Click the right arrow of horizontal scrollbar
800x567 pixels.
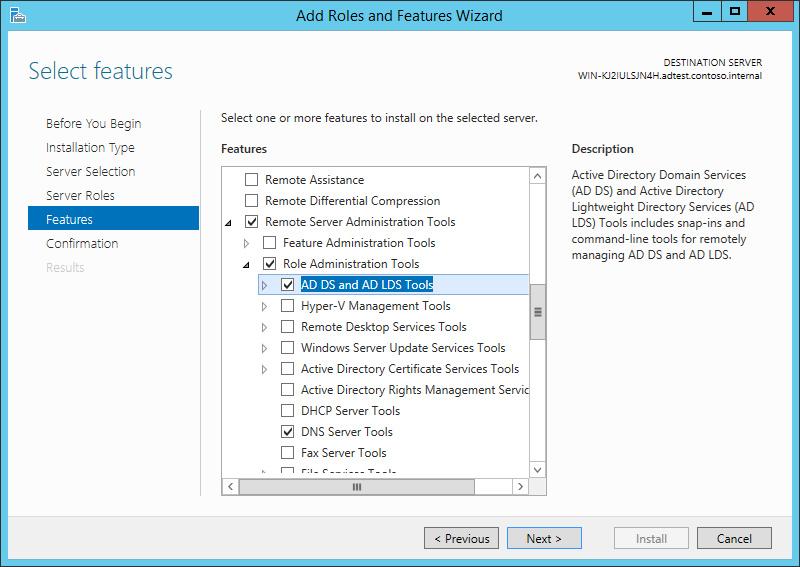520,486
